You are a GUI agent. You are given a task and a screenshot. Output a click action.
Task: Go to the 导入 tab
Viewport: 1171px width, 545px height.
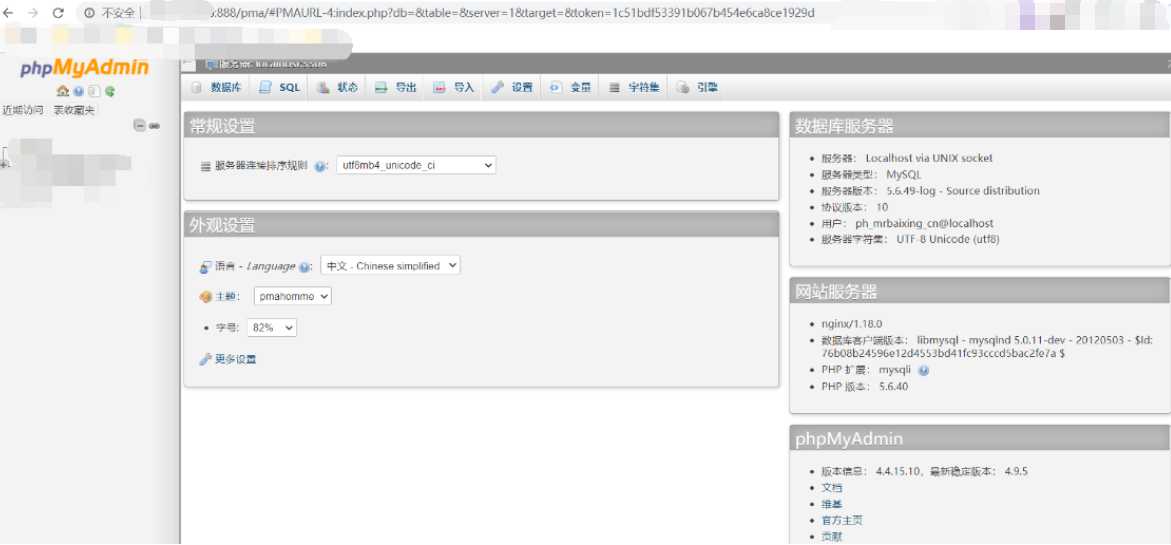tap(454, 87)
